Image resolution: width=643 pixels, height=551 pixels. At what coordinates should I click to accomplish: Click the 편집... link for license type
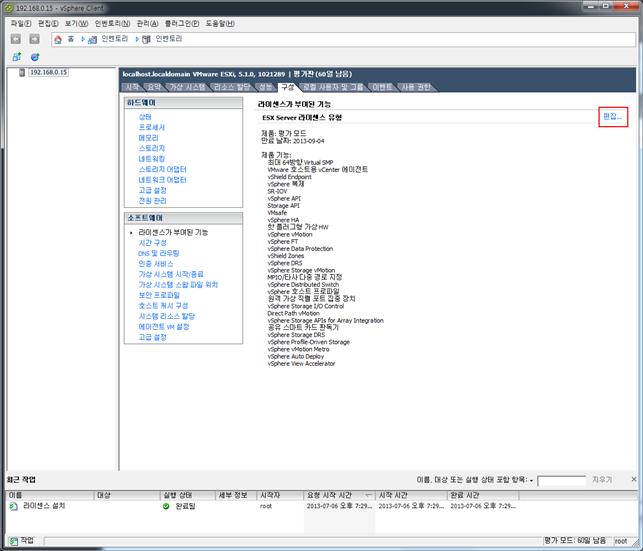click(612, 116)
